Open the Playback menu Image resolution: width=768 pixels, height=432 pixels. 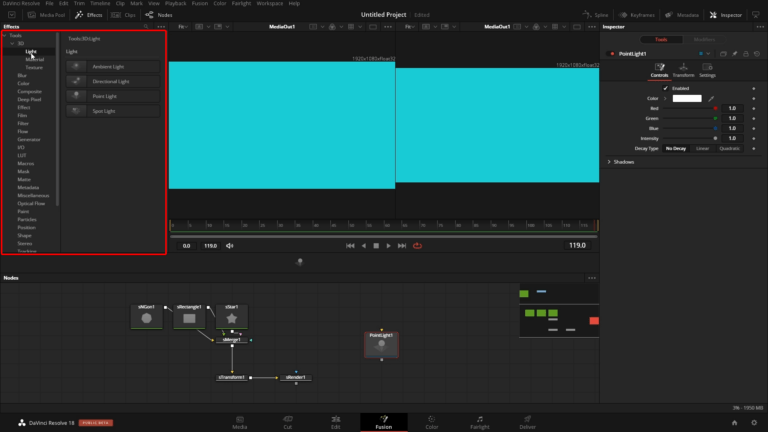point(175,3)
